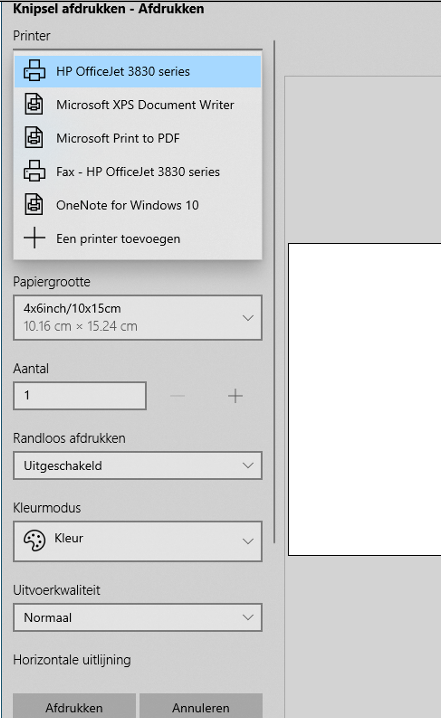Click the color palette icon in Kleurmodus
The image size is (441, 718).
coord(34,541)
